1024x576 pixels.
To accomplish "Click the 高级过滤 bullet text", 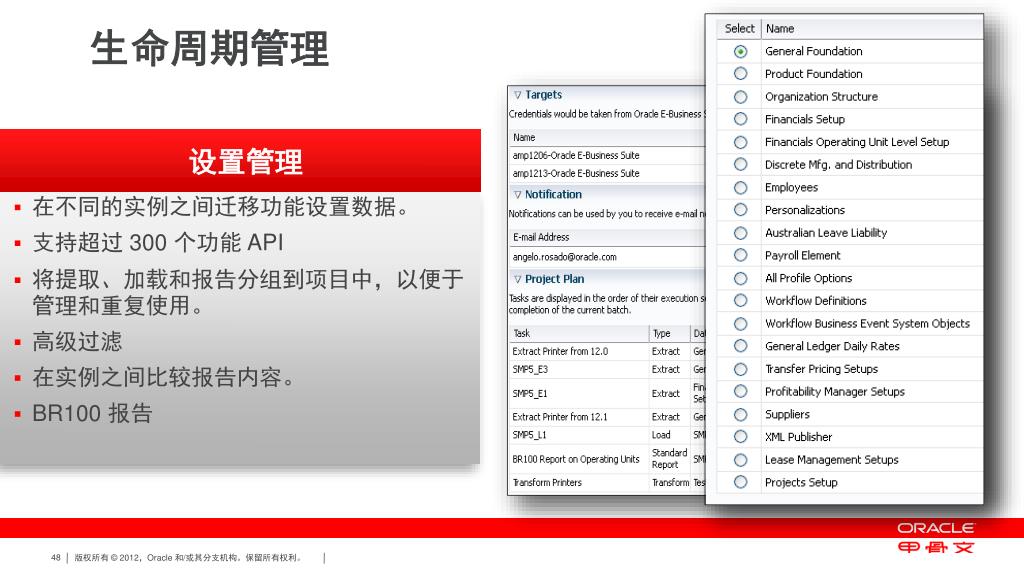I will point(77,341).
